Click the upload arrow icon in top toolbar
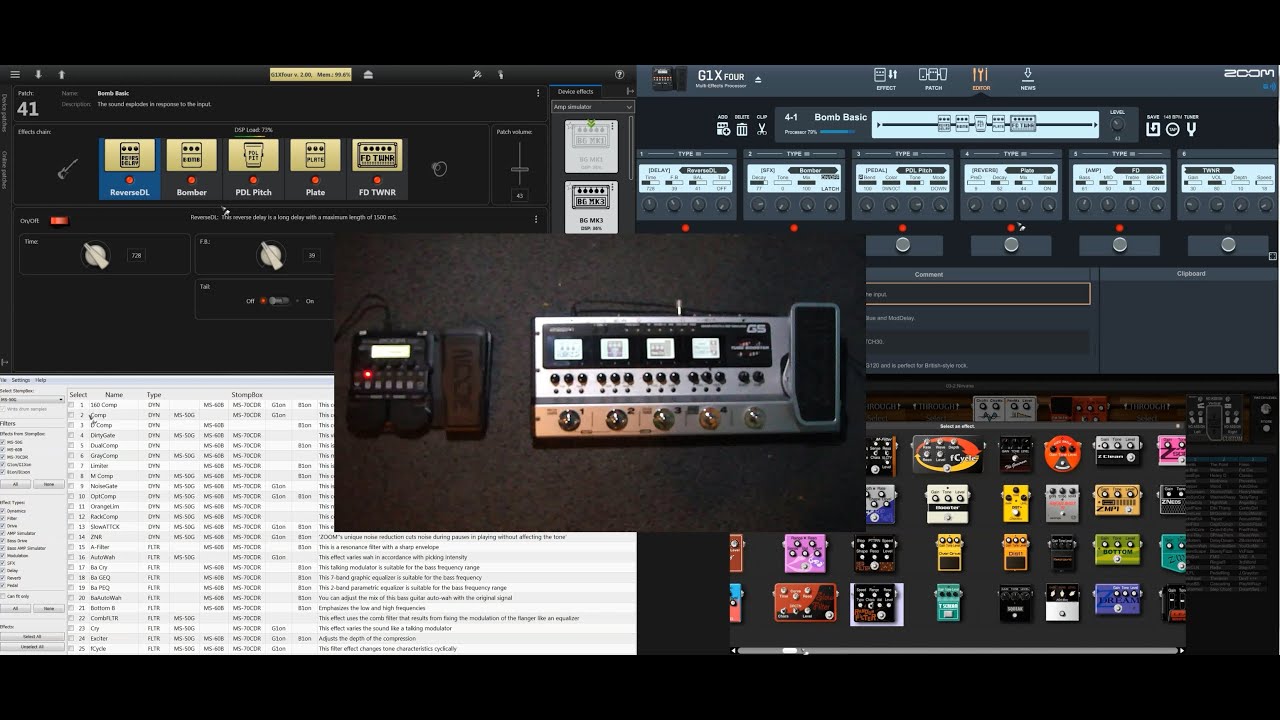The height and width of the screenshot is (720, 1280). (x=61, y=74)
